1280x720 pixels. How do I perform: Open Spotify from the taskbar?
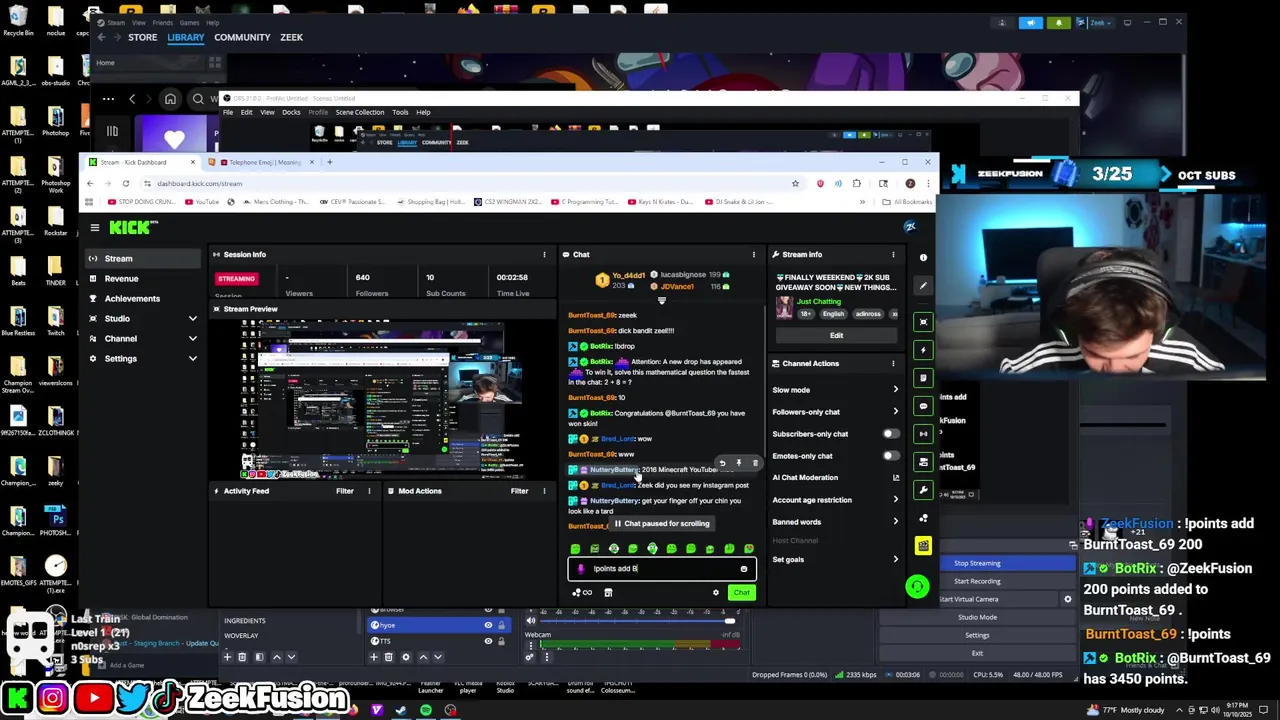pyautogui.click(x=426, y=710)
